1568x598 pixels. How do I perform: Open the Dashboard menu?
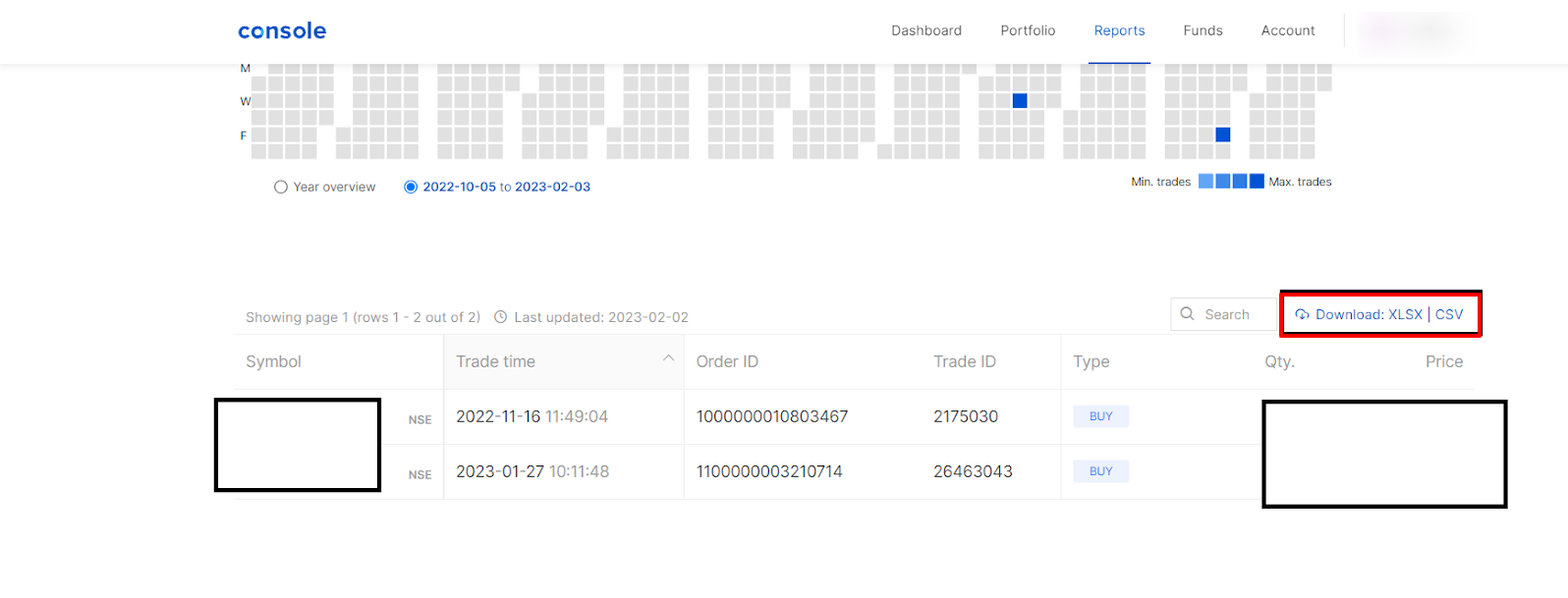point(925,30)
